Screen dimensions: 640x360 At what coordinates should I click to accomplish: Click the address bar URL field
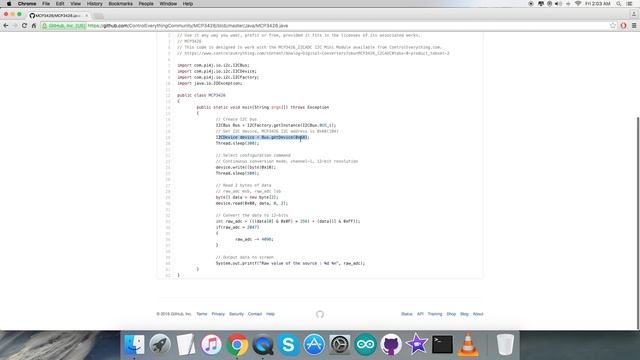(327, 26)
